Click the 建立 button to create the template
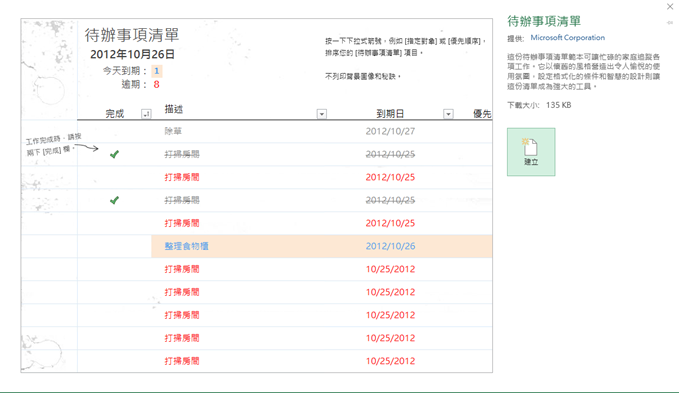Screen dimensions: 679x393 click(x=531, y=152)
